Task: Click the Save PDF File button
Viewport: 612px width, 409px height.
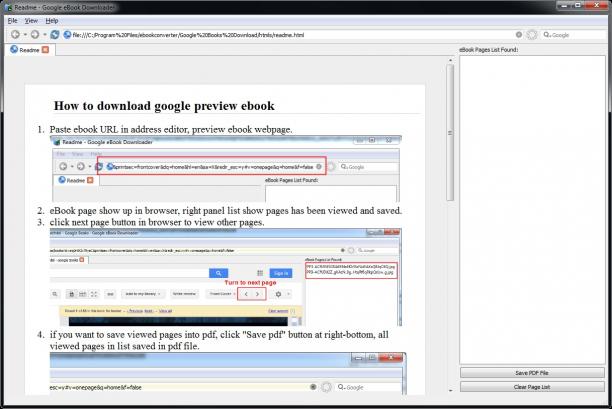Action: point(532,373)
